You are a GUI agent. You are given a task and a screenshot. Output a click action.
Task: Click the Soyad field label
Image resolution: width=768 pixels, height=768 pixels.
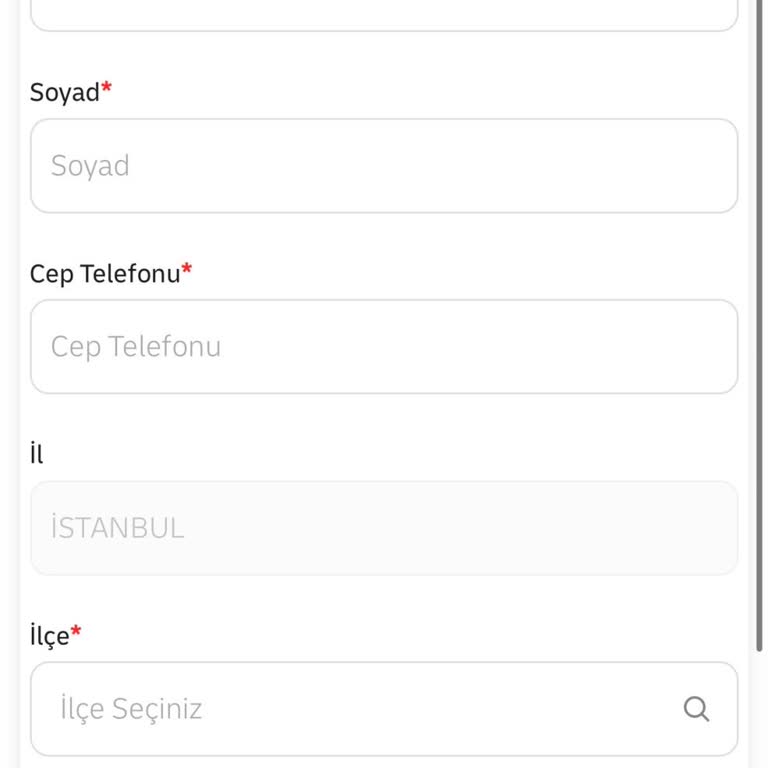(64, 93)
